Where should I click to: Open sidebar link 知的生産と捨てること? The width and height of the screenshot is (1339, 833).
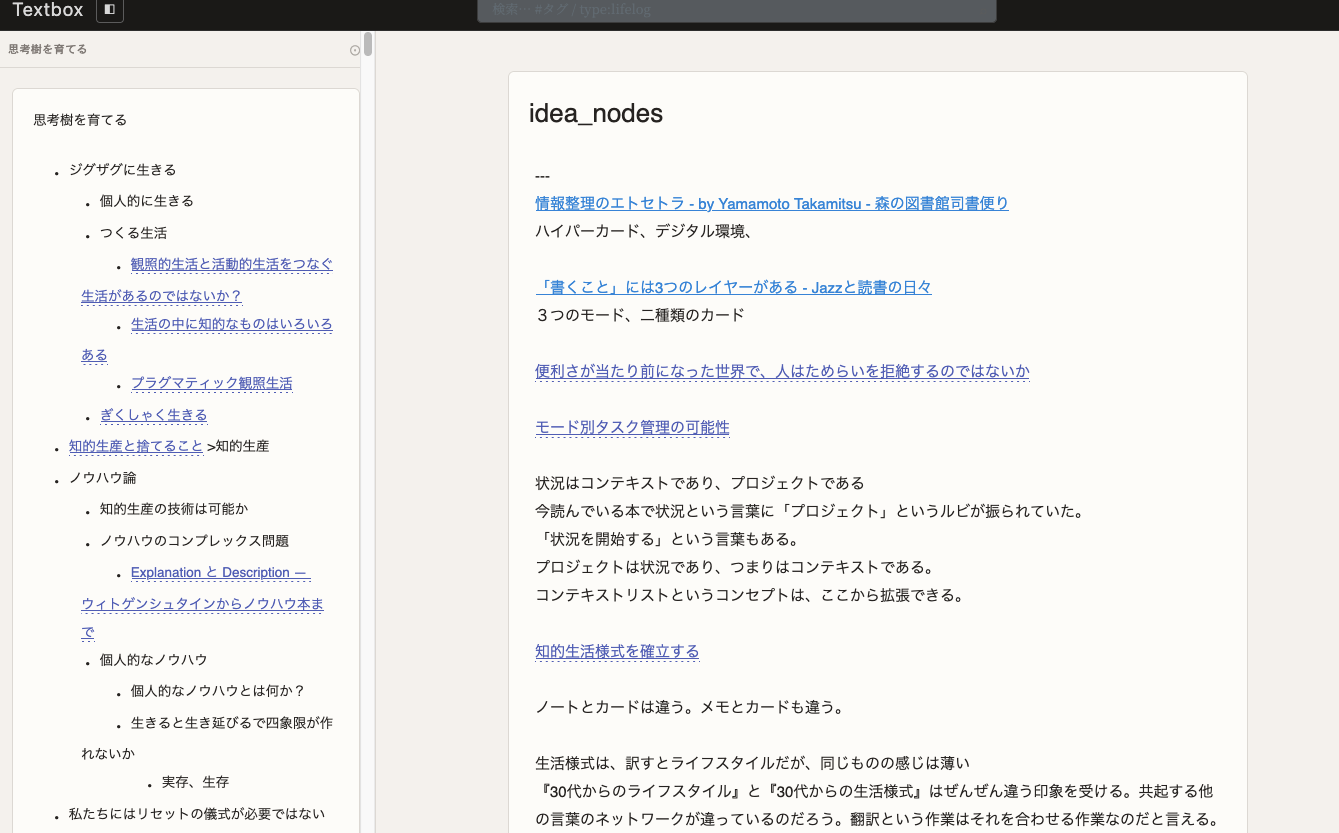click(136, 446)
